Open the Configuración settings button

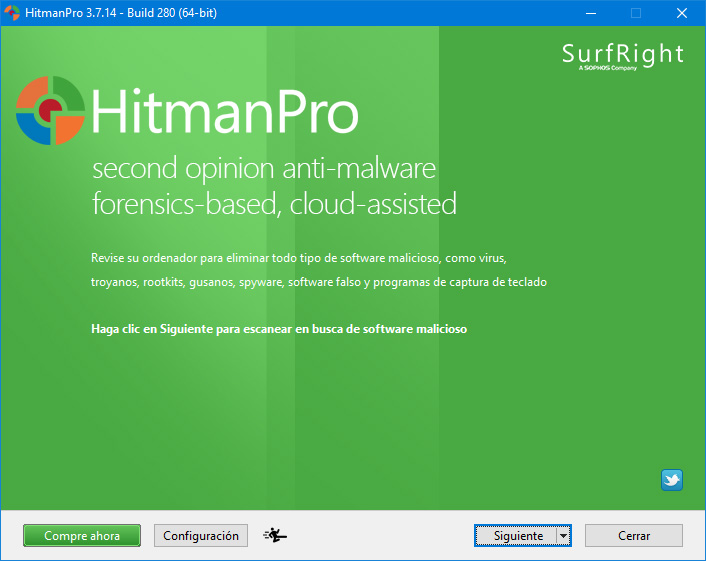[x=201, y=535]
